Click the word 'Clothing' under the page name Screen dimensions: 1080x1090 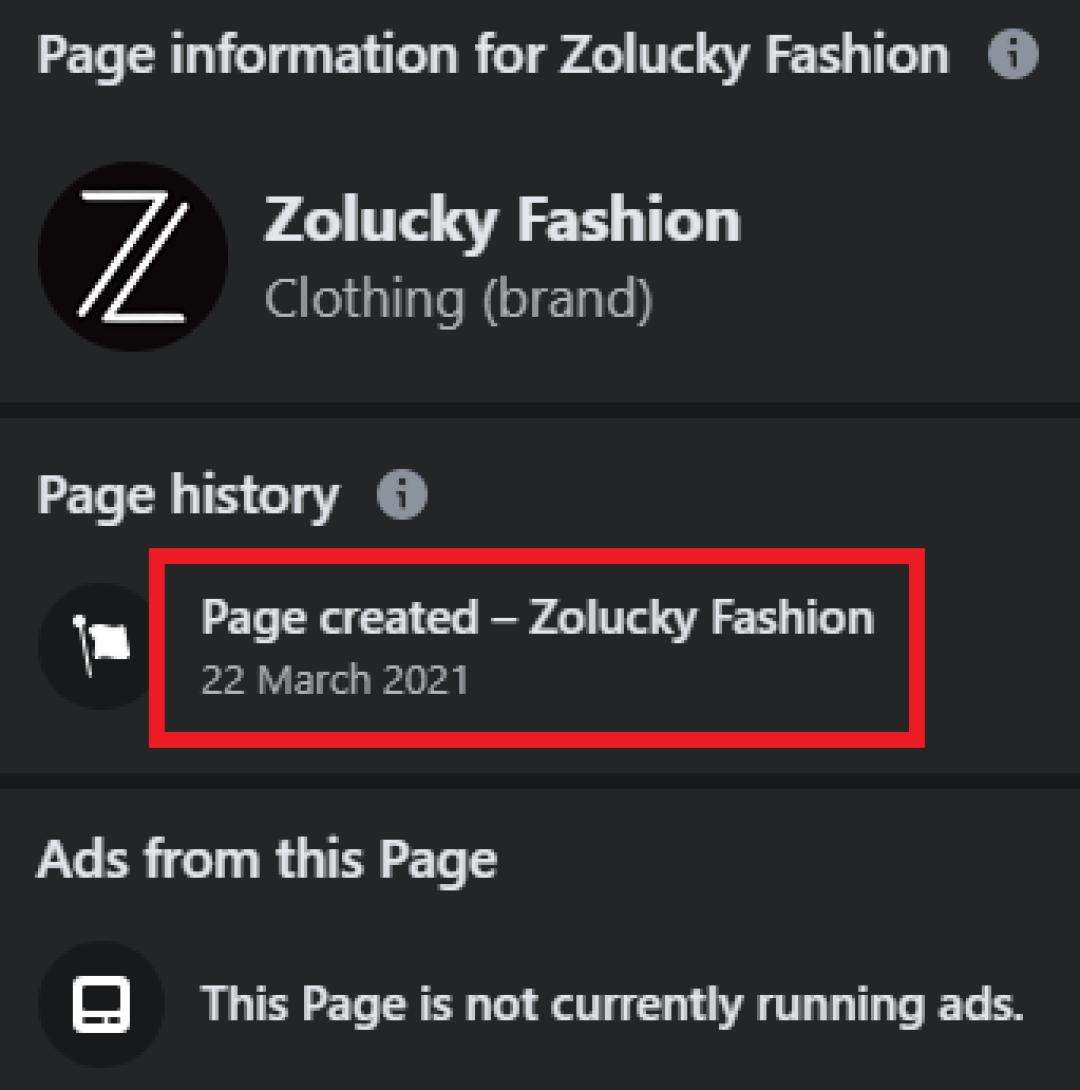pyautogui.click(x=364, y=298)
